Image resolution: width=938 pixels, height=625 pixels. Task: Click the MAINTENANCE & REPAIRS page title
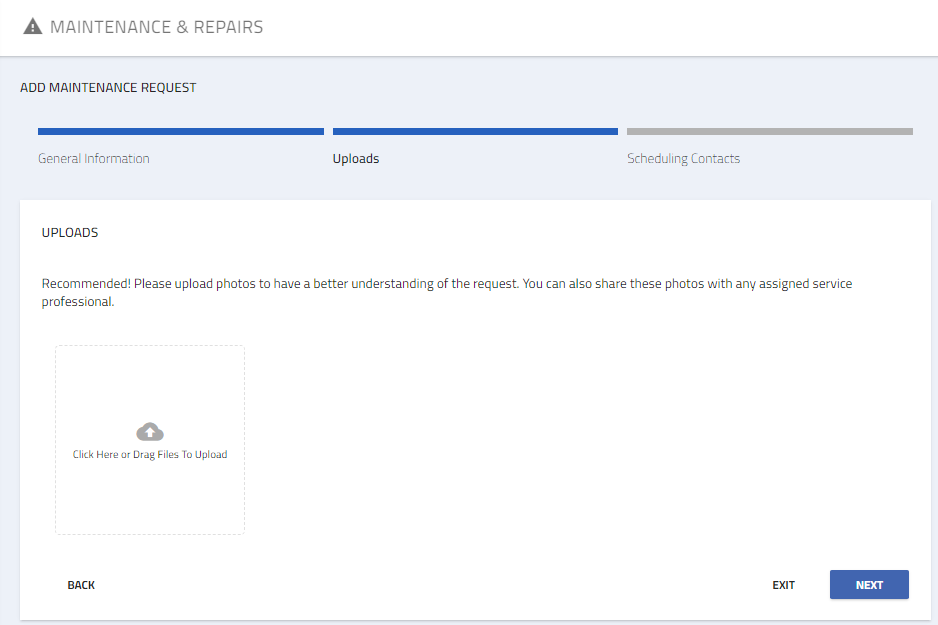pos(157,27)
